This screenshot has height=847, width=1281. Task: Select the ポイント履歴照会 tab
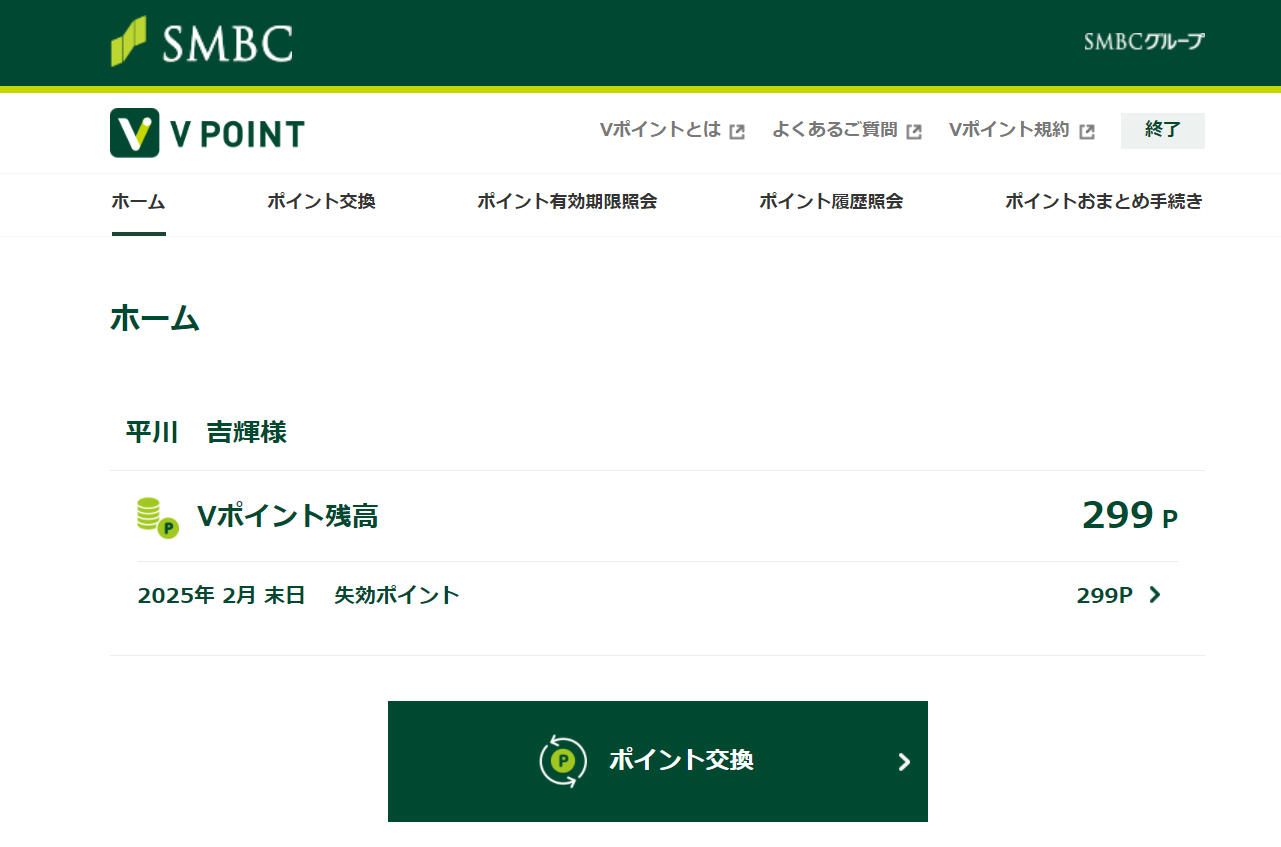[x=831, y=202]
